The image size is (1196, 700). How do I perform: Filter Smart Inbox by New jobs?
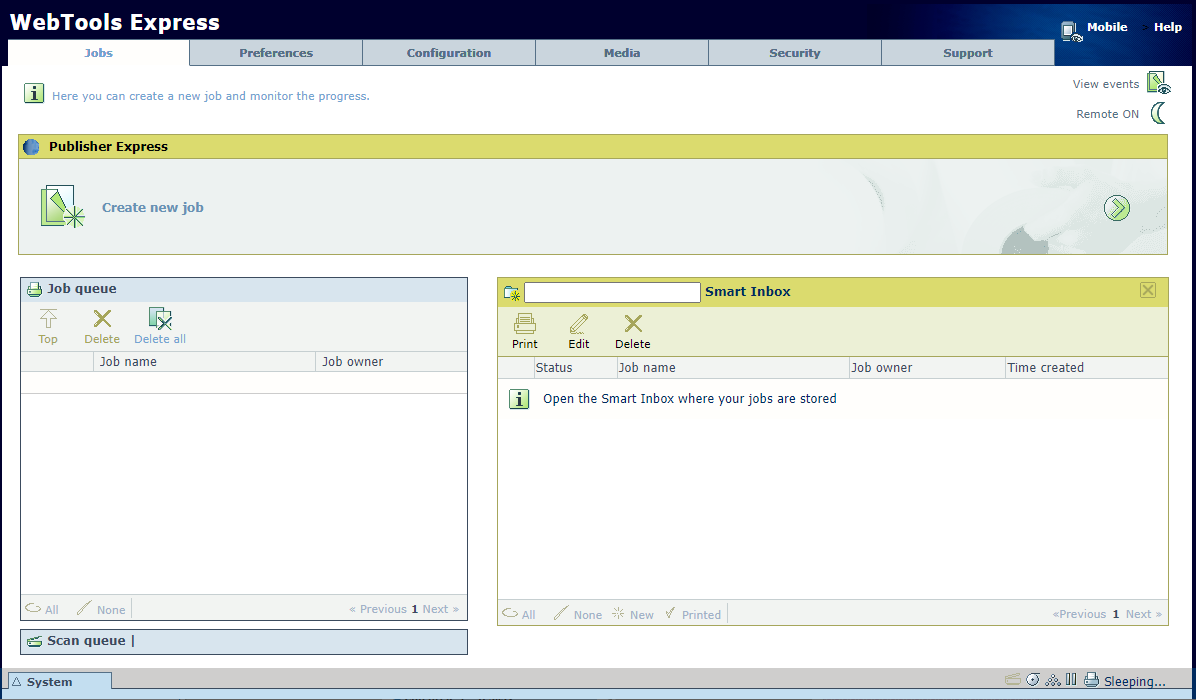click(633, 614)
